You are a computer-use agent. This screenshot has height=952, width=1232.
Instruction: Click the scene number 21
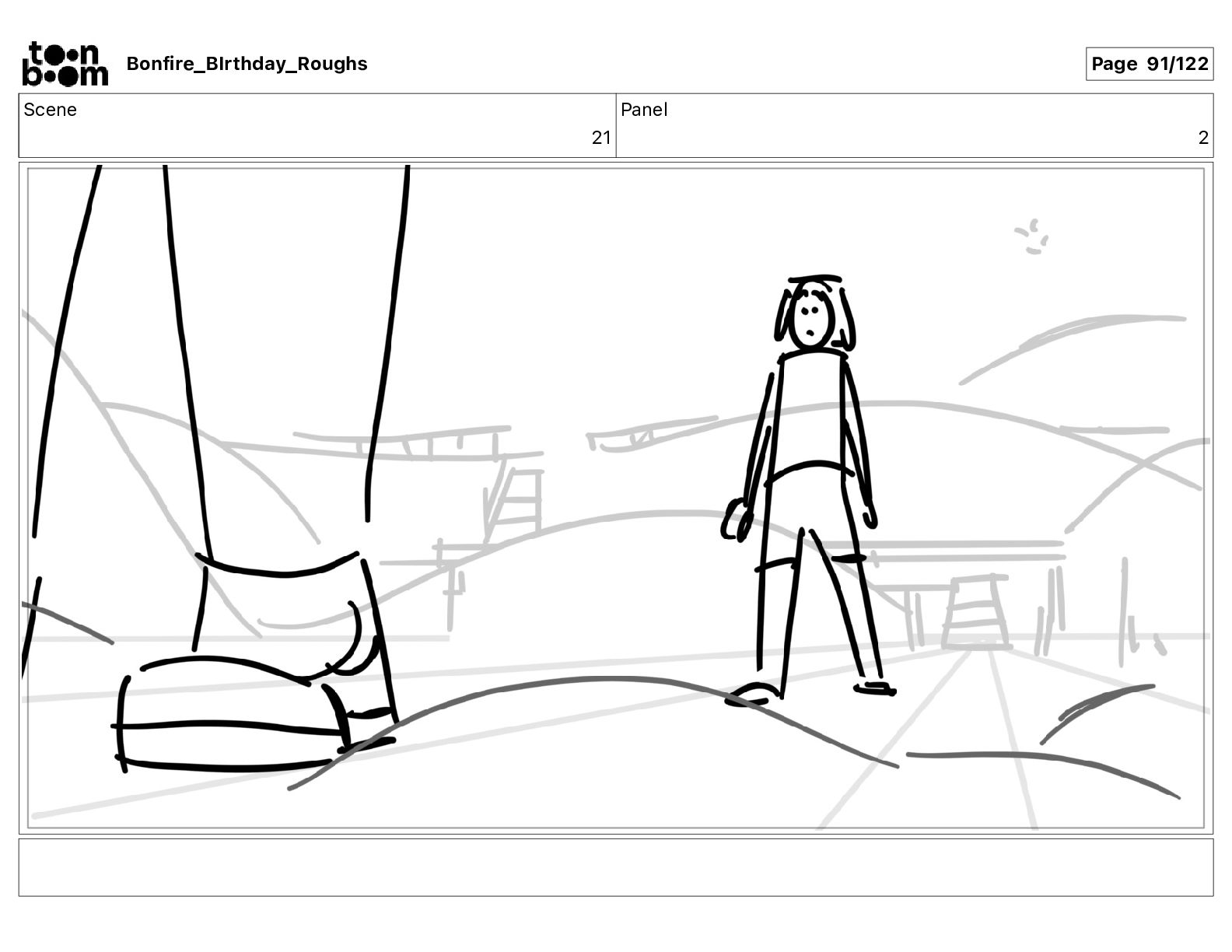tap(601, 138)
